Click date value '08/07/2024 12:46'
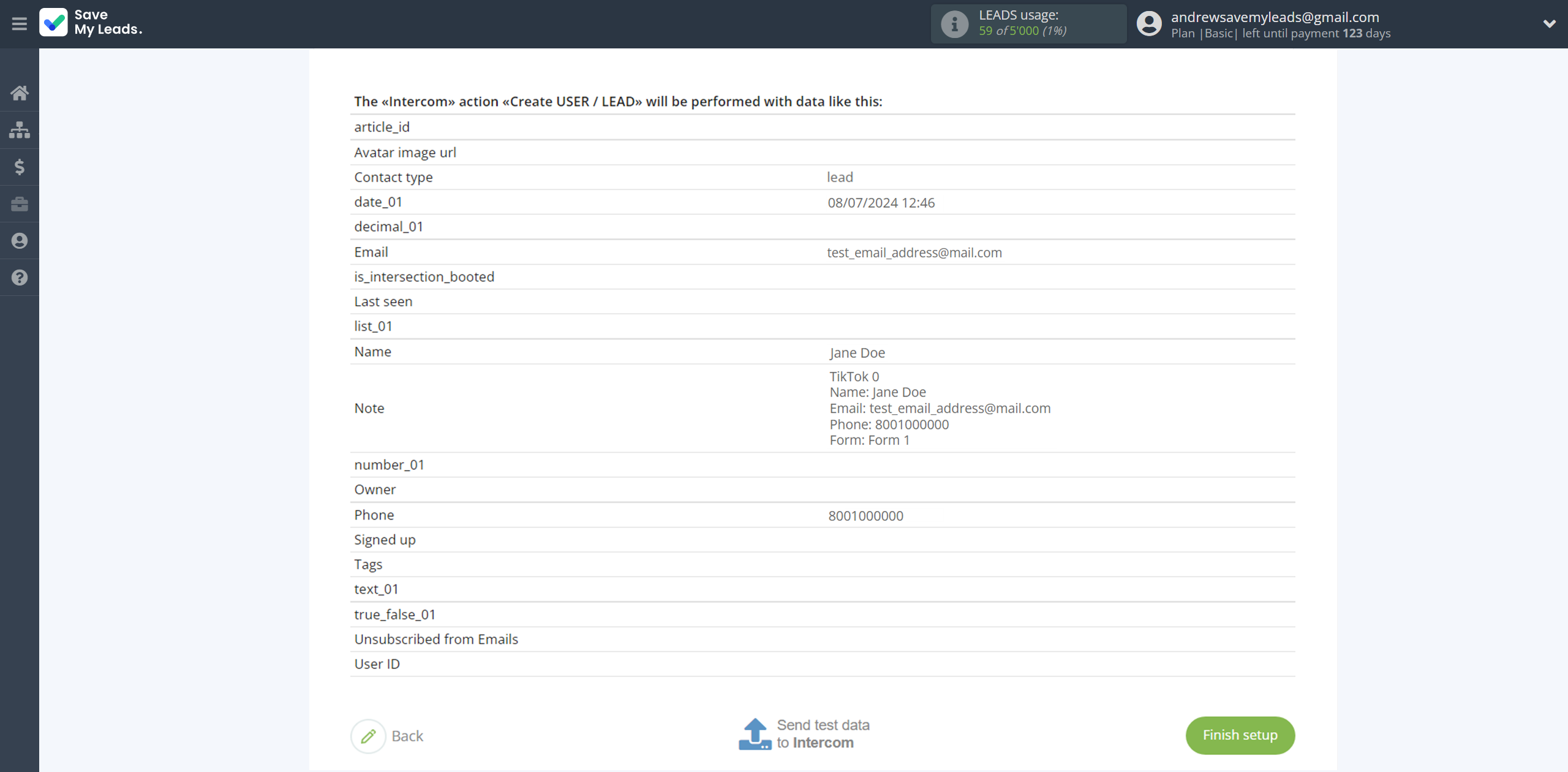Screen dimensions: 1568x772 click(881, 203)
